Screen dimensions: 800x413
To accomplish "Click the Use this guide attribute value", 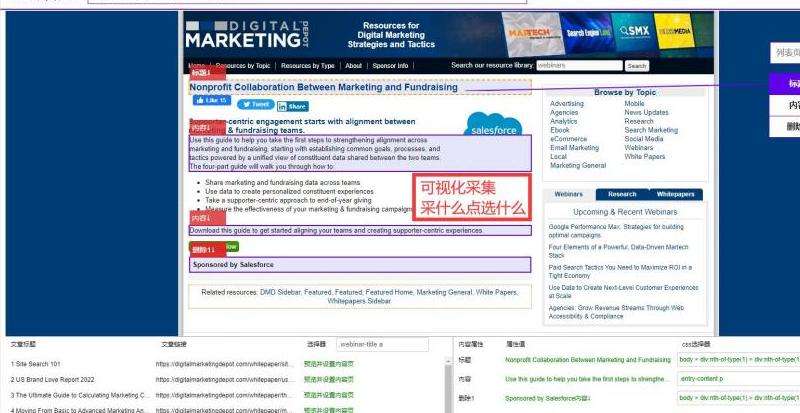I will 587,379.
